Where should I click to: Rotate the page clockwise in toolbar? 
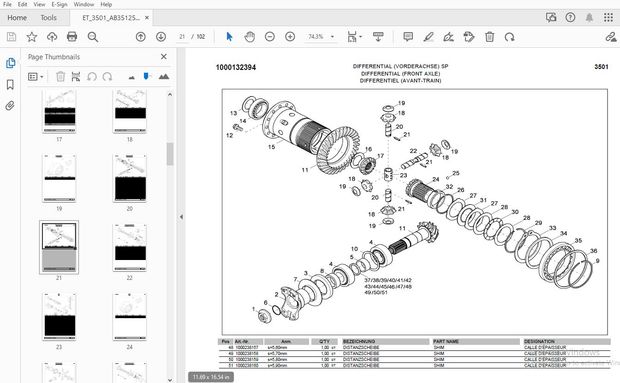(x=509, y=37)
